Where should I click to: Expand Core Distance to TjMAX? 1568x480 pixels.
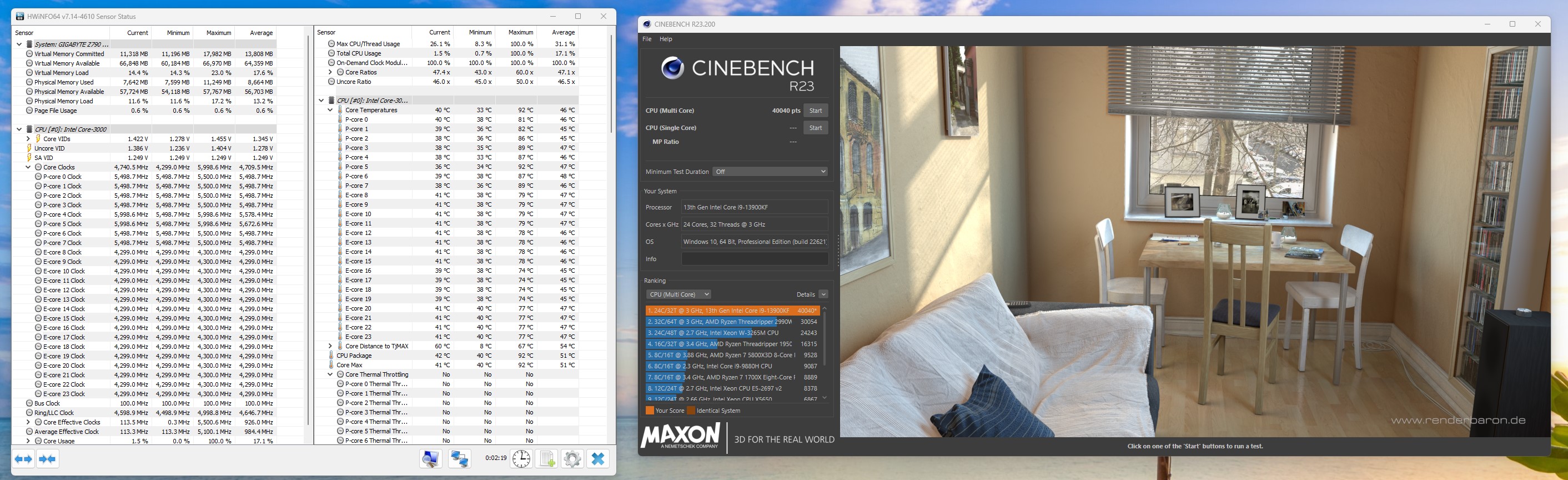pyautogui.click(x=330, y=346)
